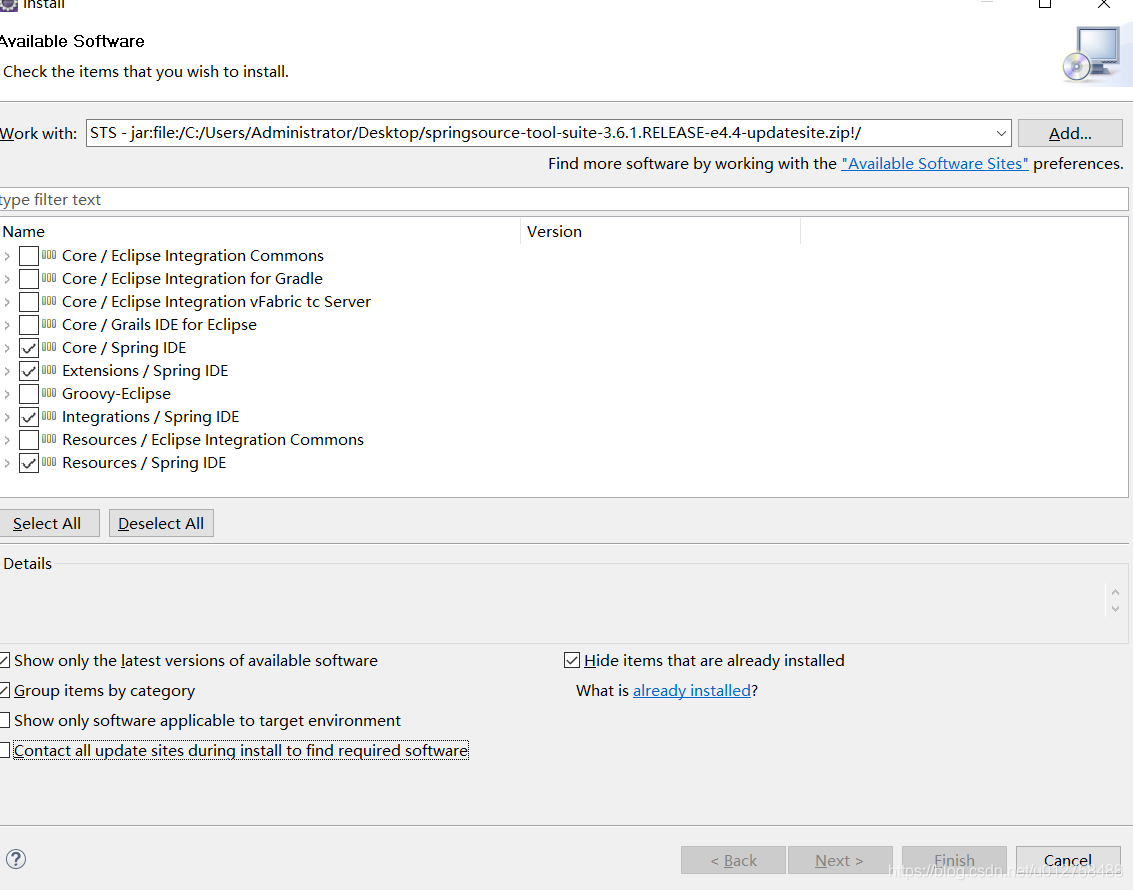Click category icon beside Extensions / Spring IDE
The image size is (1133, 890).
pos(49,370)
